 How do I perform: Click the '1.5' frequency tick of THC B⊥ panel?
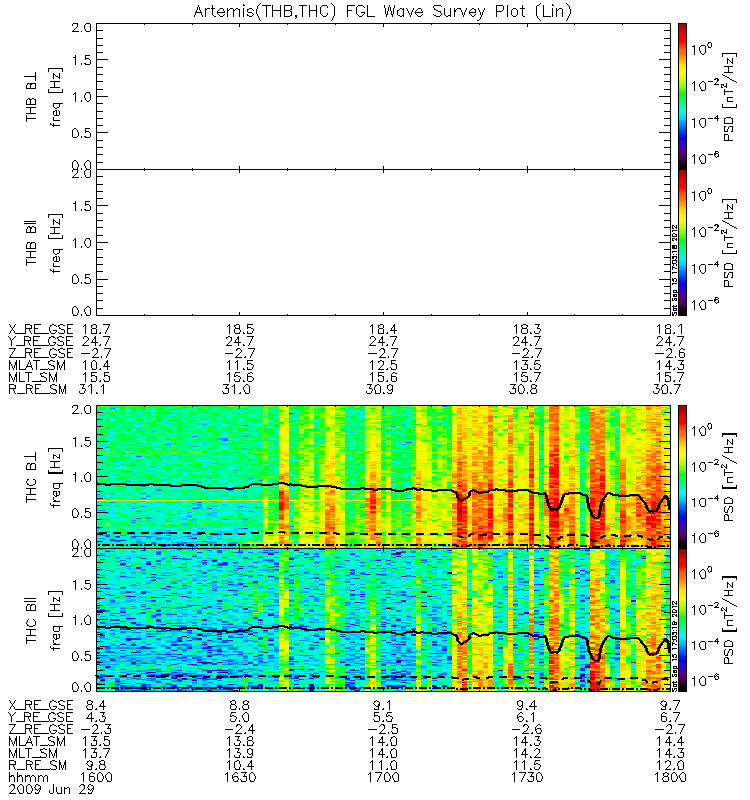82,442
